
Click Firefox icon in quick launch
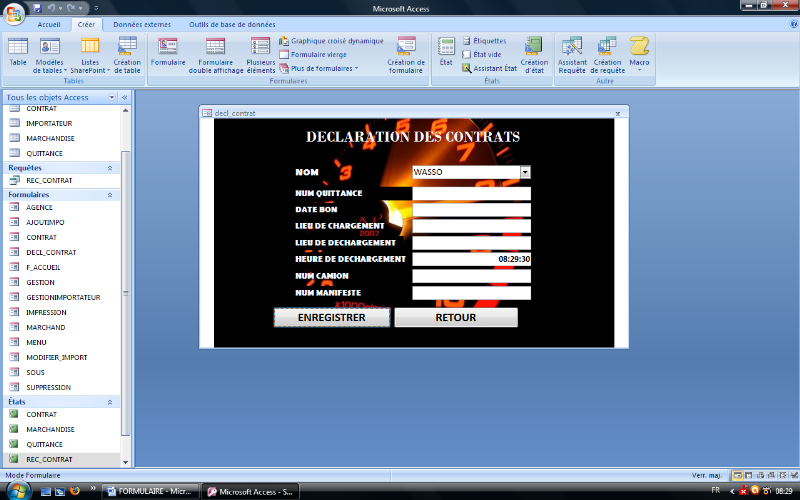point(74,491)
